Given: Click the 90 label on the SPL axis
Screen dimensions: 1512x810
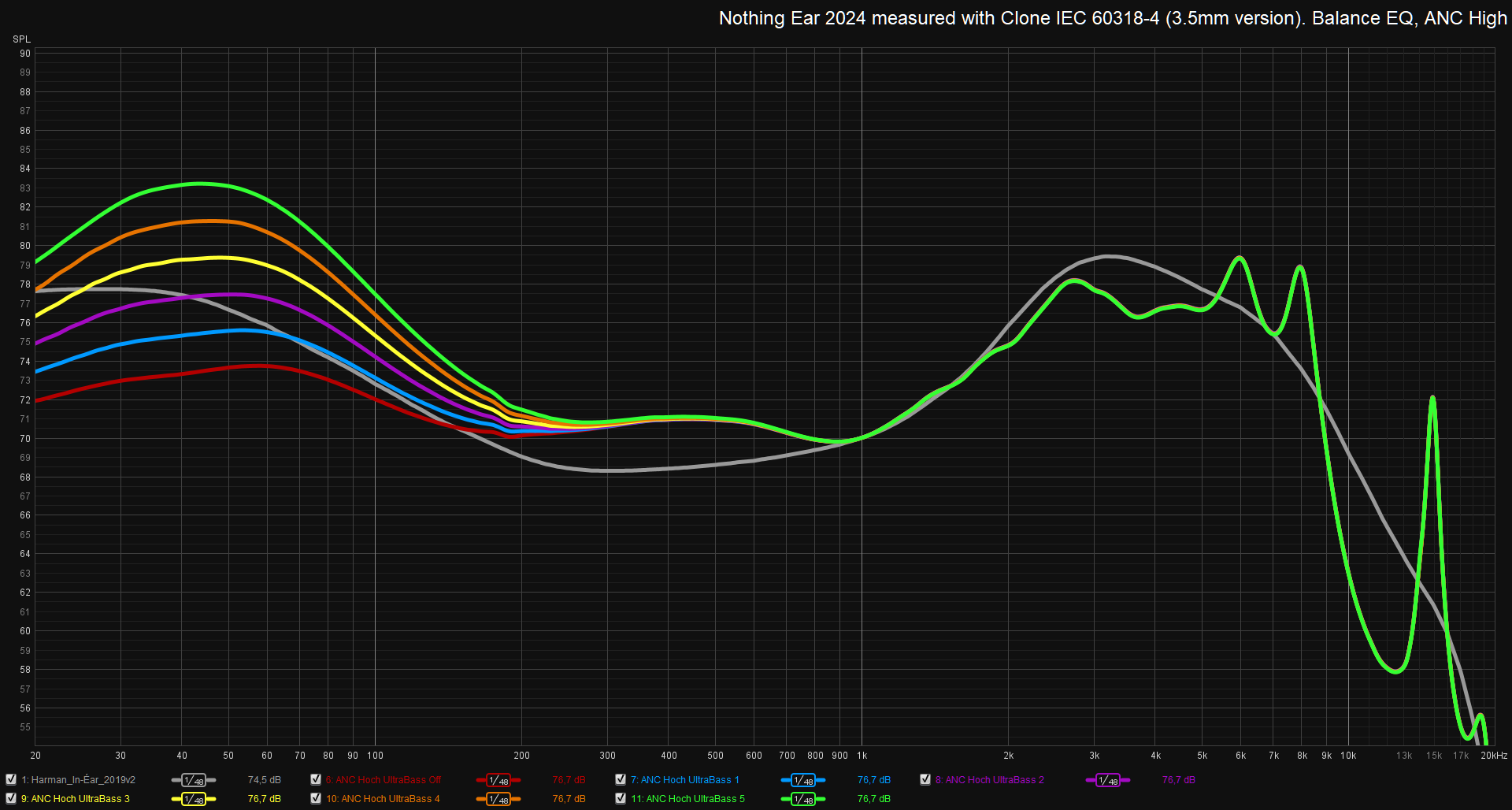Looking at the screenshot, I should [25, 54].
